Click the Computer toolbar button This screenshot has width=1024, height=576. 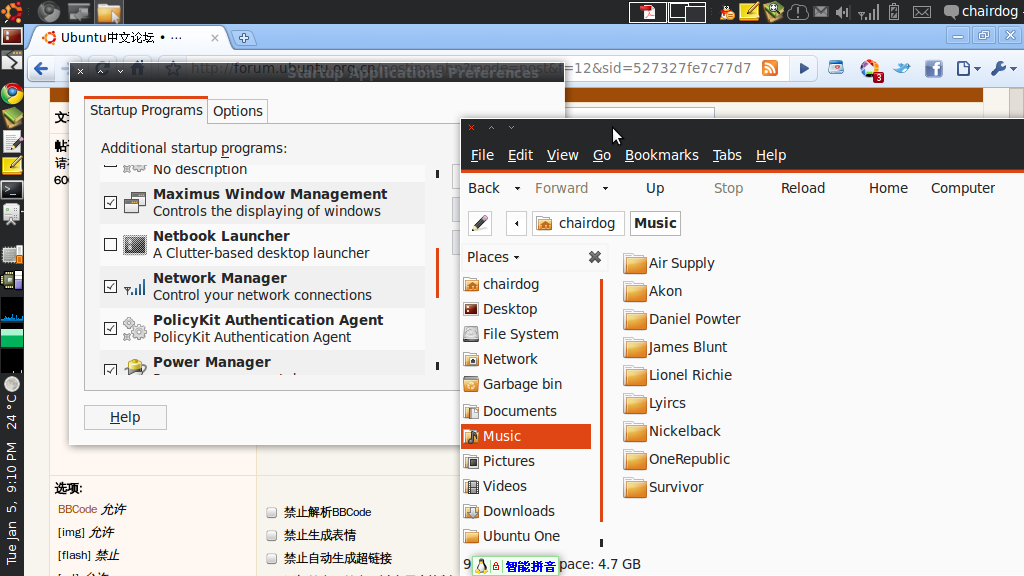[962, 188]
